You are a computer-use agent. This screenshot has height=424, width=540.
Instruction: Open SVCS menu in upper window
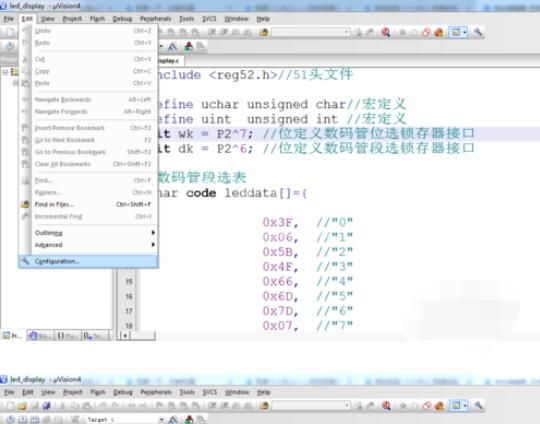[209, 19]
